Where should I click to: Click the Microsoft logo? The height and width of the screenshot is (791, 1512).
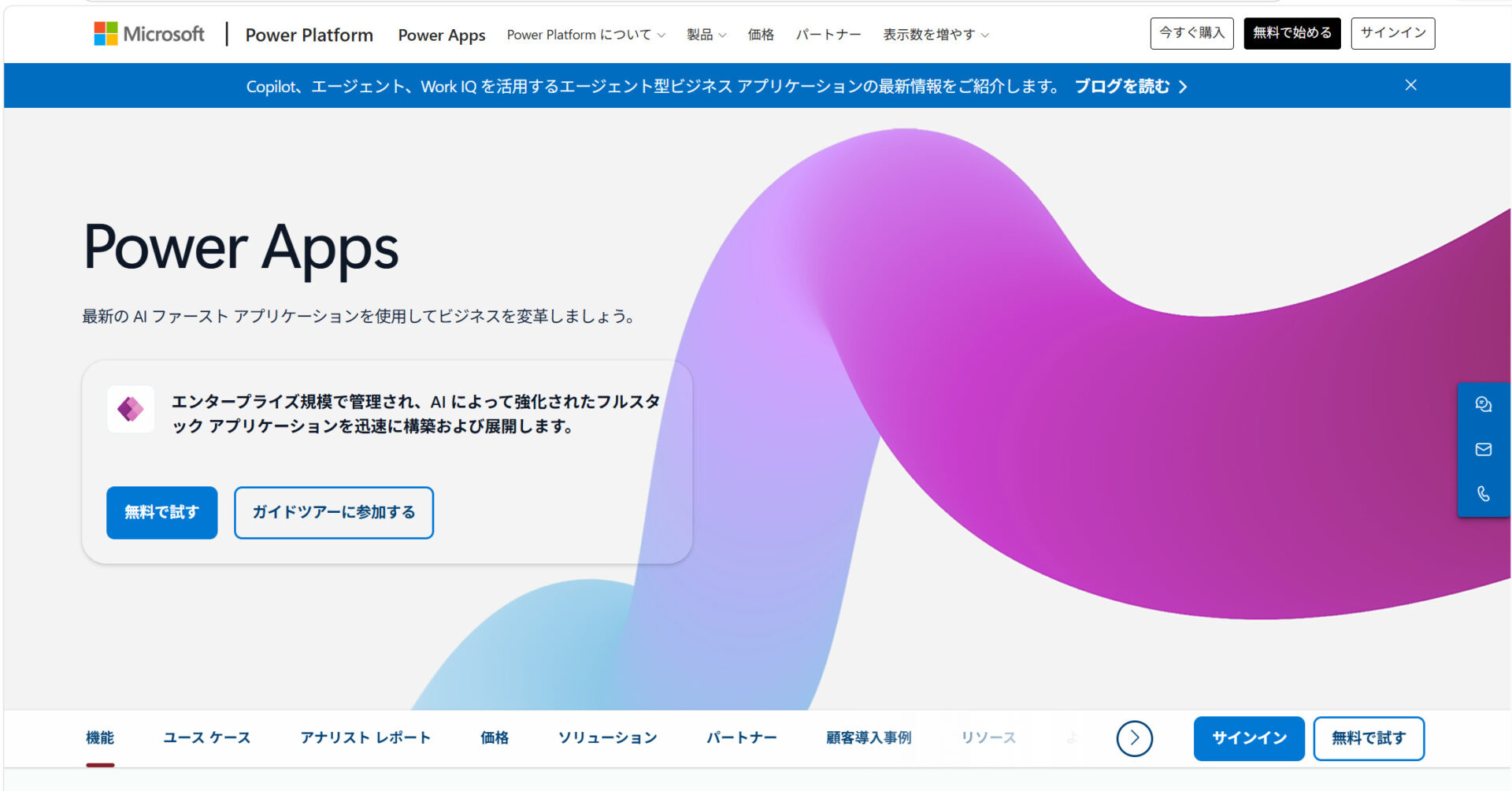[x=149, y=34]
